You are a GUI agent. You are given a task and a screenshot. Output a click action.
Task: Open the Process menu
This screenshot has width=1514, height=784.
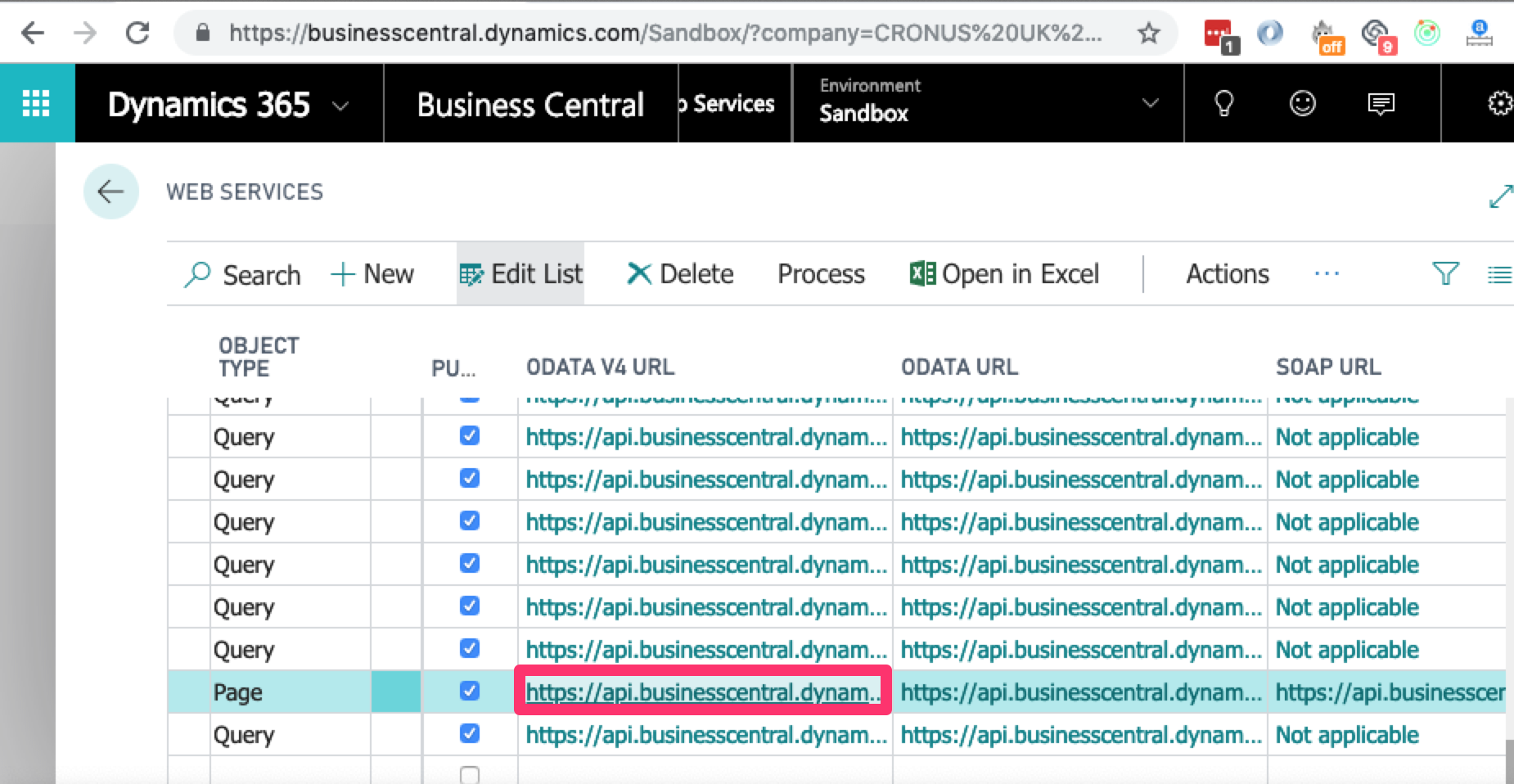click(821, 274)
